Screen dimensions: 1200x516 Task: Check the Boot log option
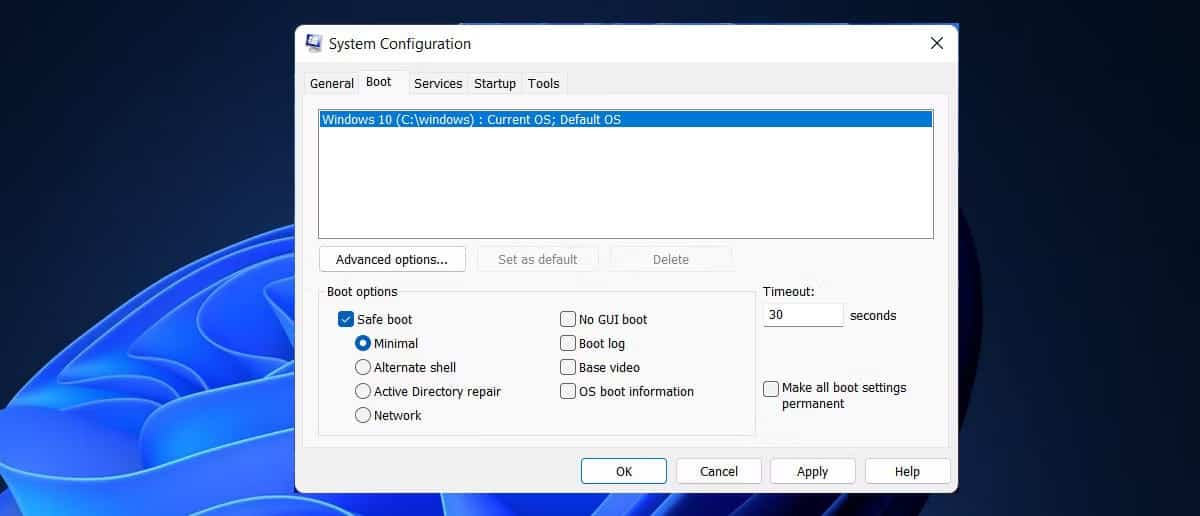(x=568, y=344)
